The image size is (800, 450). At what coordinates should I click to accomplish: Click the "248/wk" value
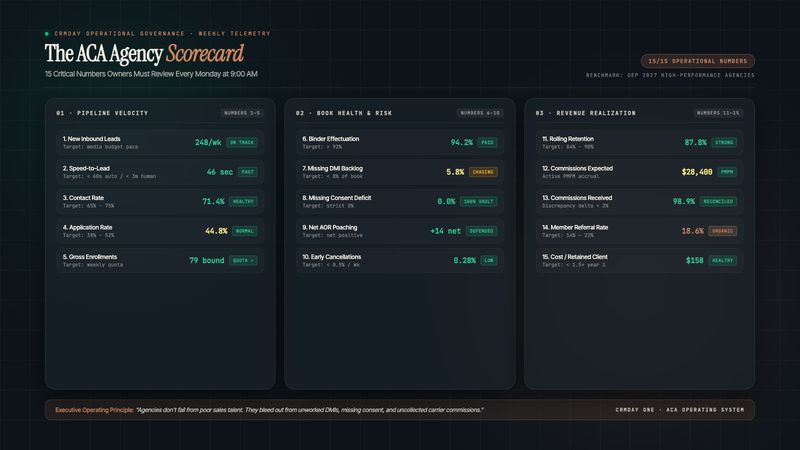pos(208,142)
